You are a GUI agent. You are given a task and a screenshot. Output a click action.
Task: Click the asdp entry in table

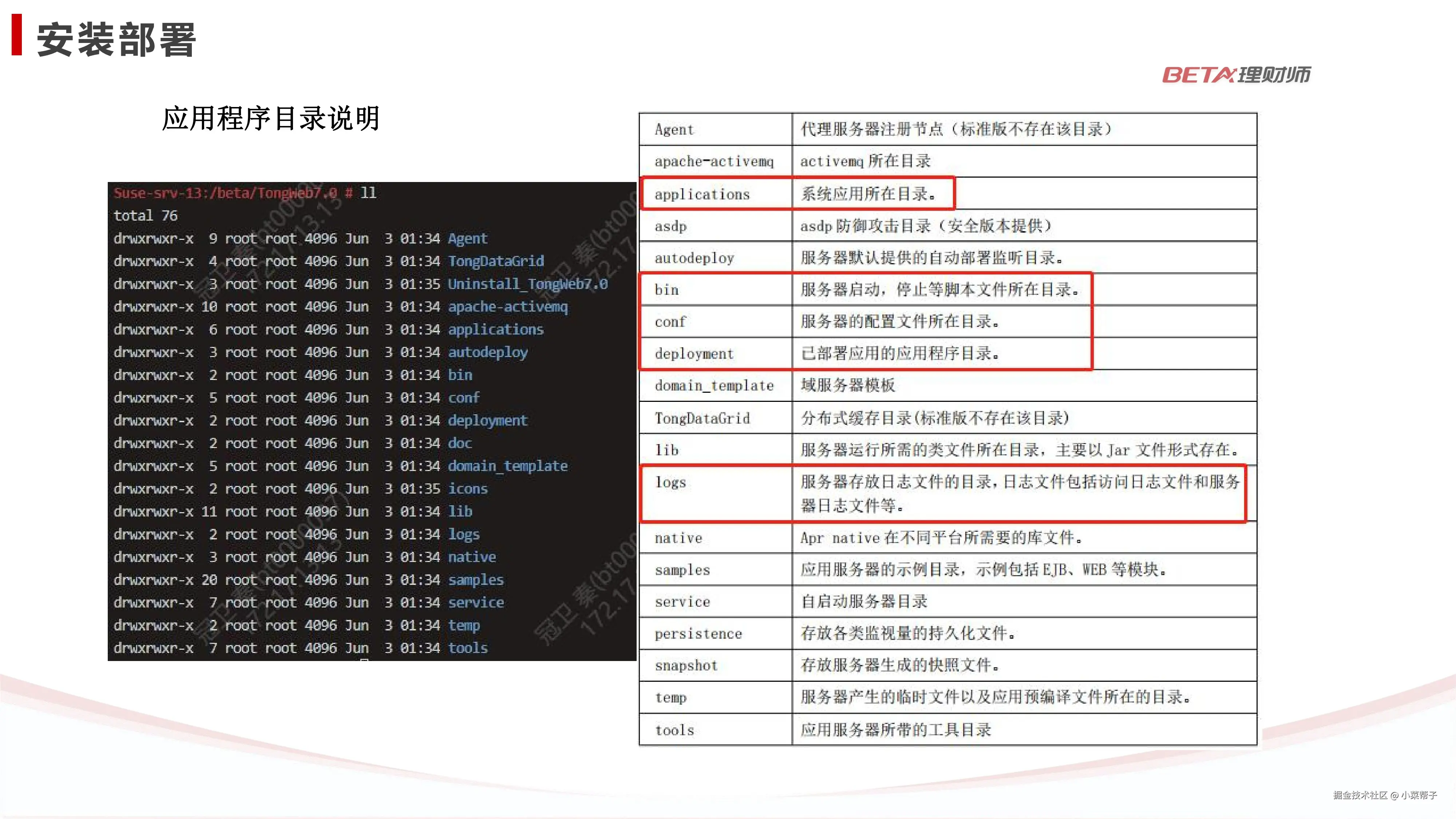(670, 226)
